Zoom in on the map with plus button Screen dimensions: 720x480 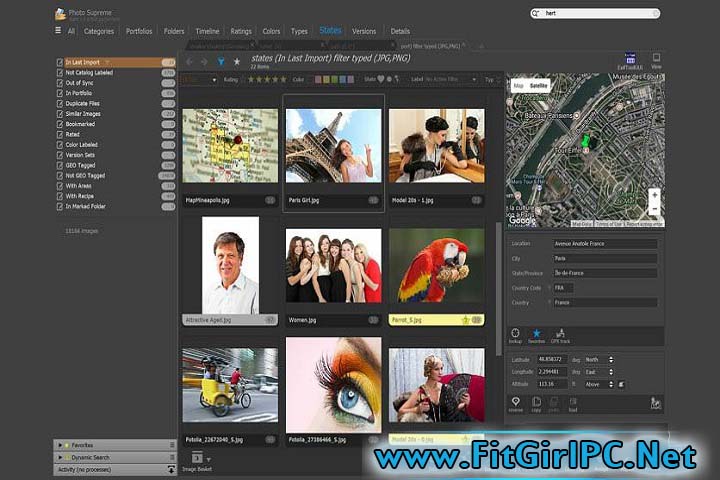[654, 194]
